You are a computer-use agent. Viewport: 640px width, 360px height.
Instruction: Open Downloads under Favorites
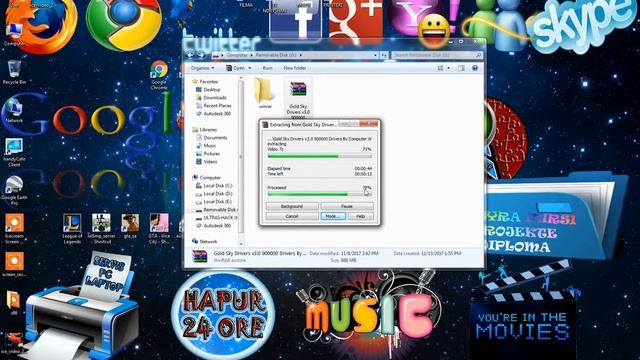215,98
